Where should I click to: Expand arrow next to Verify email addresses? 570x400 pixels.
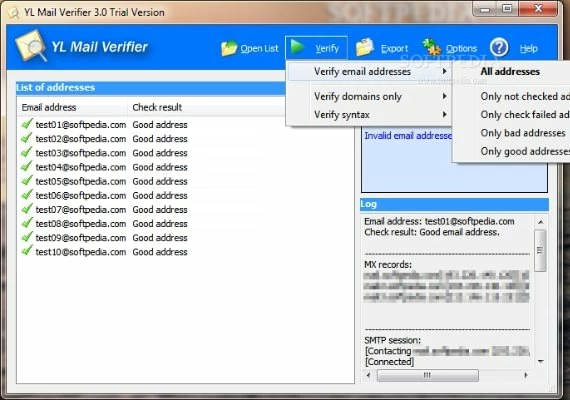[444, 71]
